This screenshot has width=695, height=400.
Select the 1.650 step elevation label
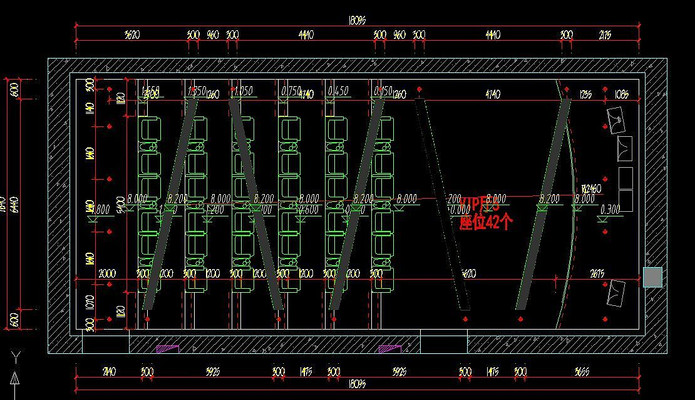coord(196,91)
